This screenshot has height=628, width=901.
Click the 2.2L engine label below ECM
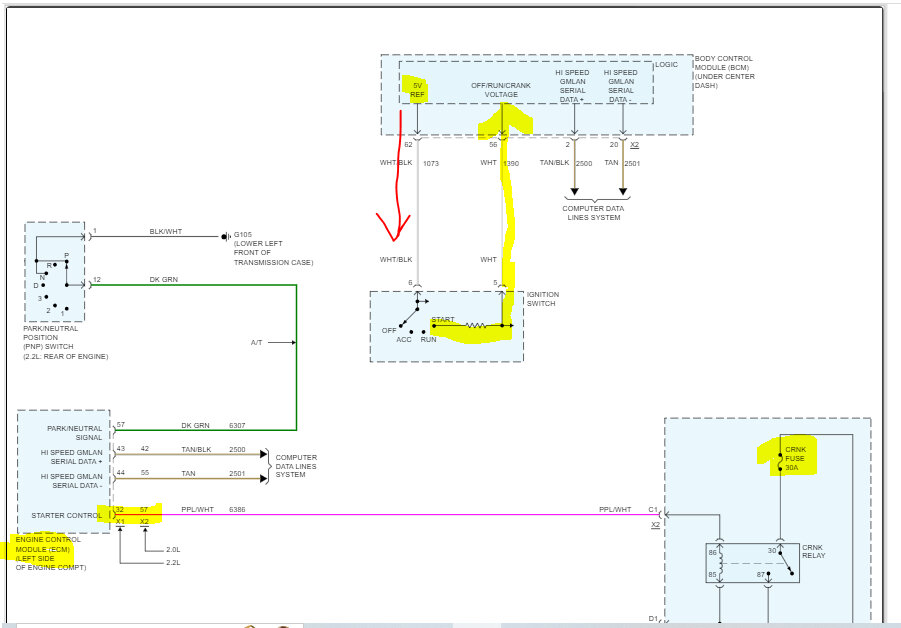tap(173, 562)
